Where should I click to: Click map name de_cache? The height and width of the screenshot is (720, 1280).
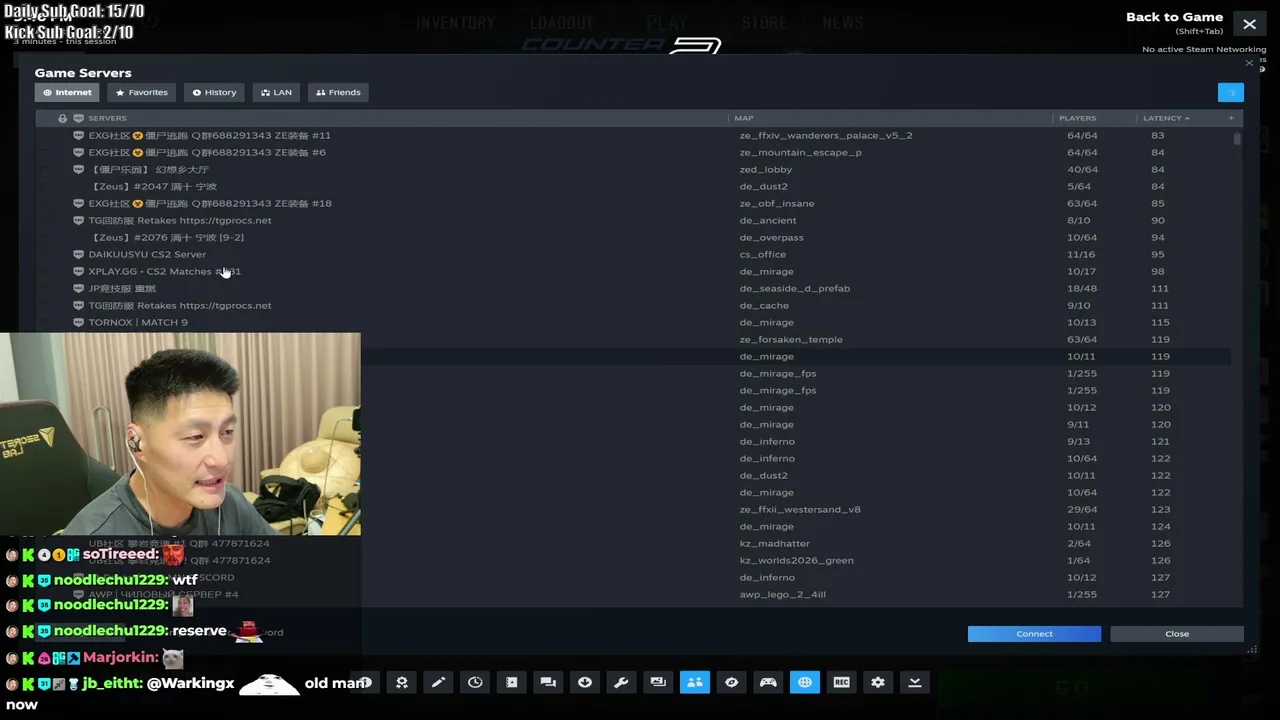764,305
